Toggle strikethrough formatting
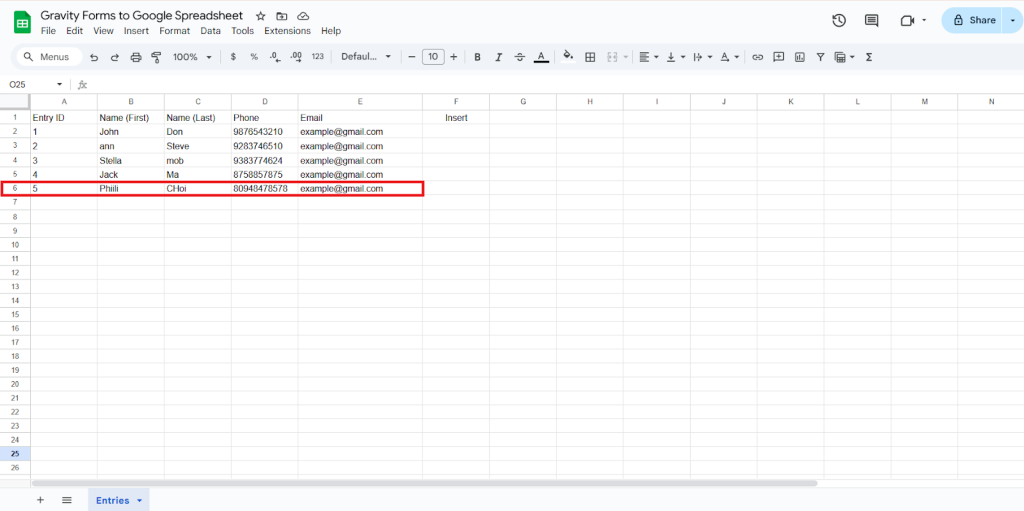Screen dimensions: 1024x511 (520, 58)
